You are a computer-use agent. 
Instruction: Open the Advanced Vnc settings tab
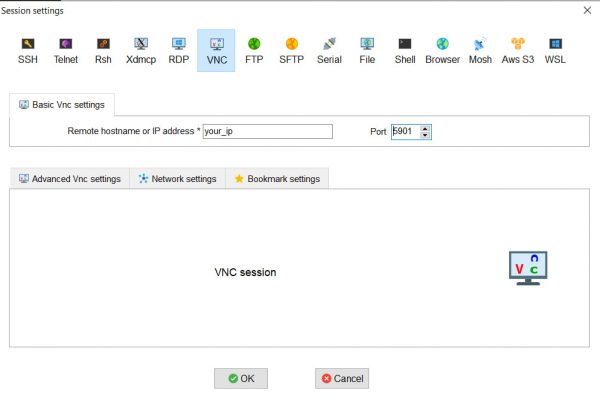pyautogui.click(x=70, y=179)
